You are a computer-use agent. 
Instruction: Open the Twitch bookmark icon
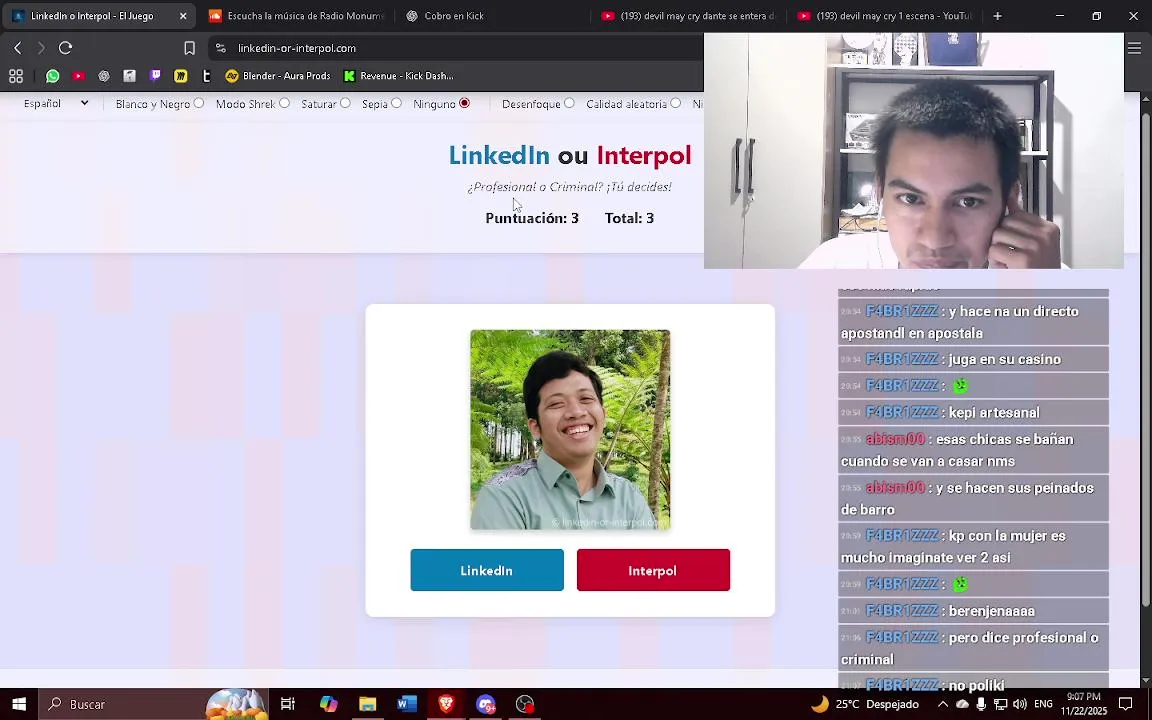[x=155, y=76]
